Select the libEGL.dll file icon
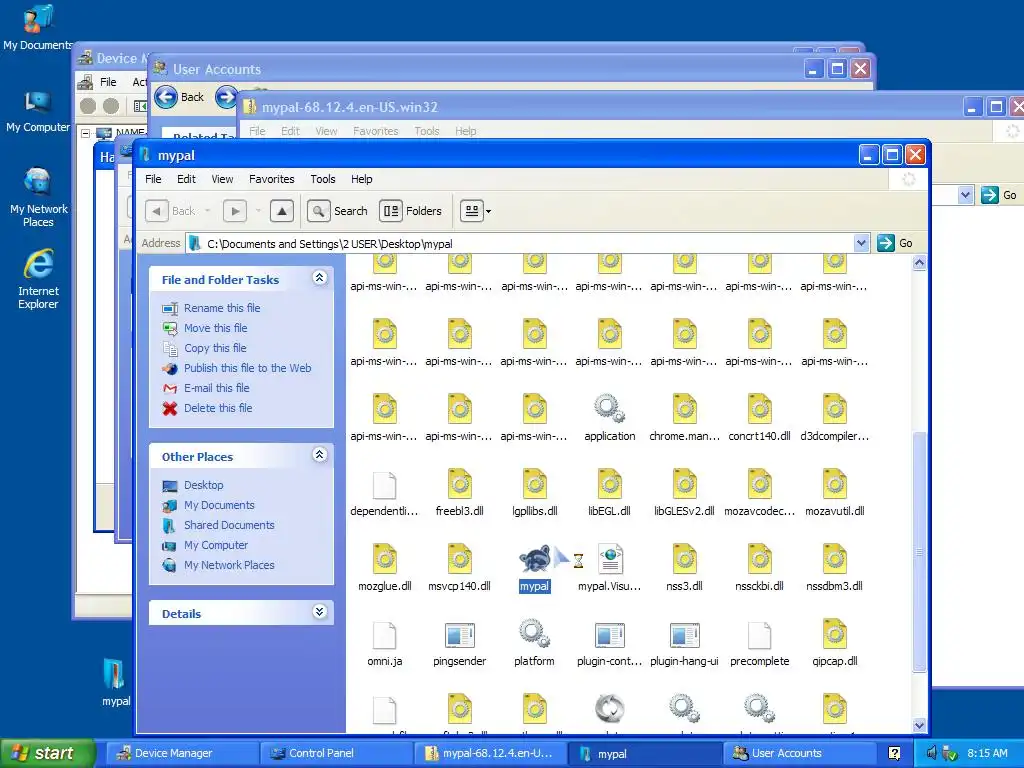 (x=609, y=485)
